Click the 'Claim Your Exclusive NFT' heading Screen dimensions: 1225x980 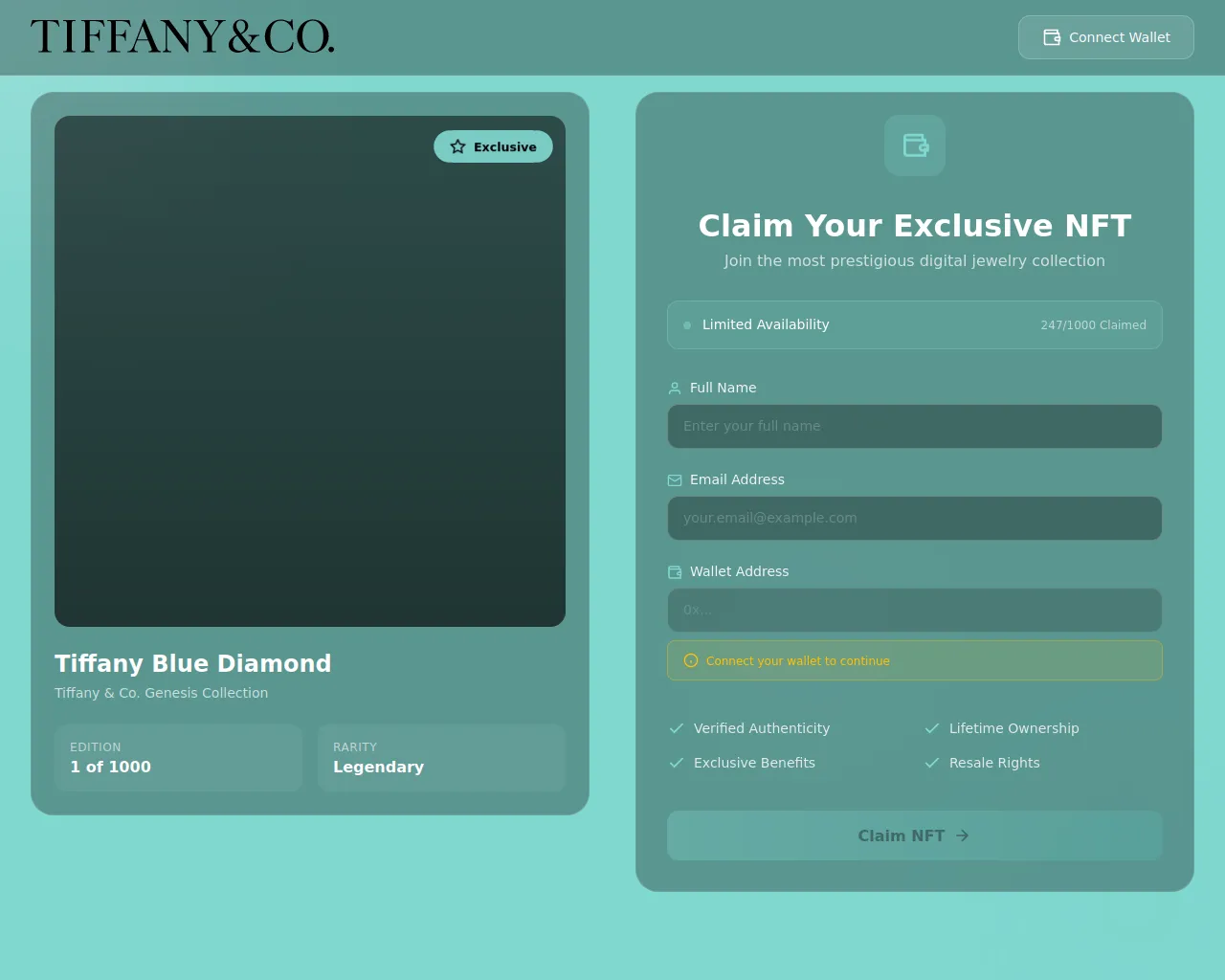915,226
